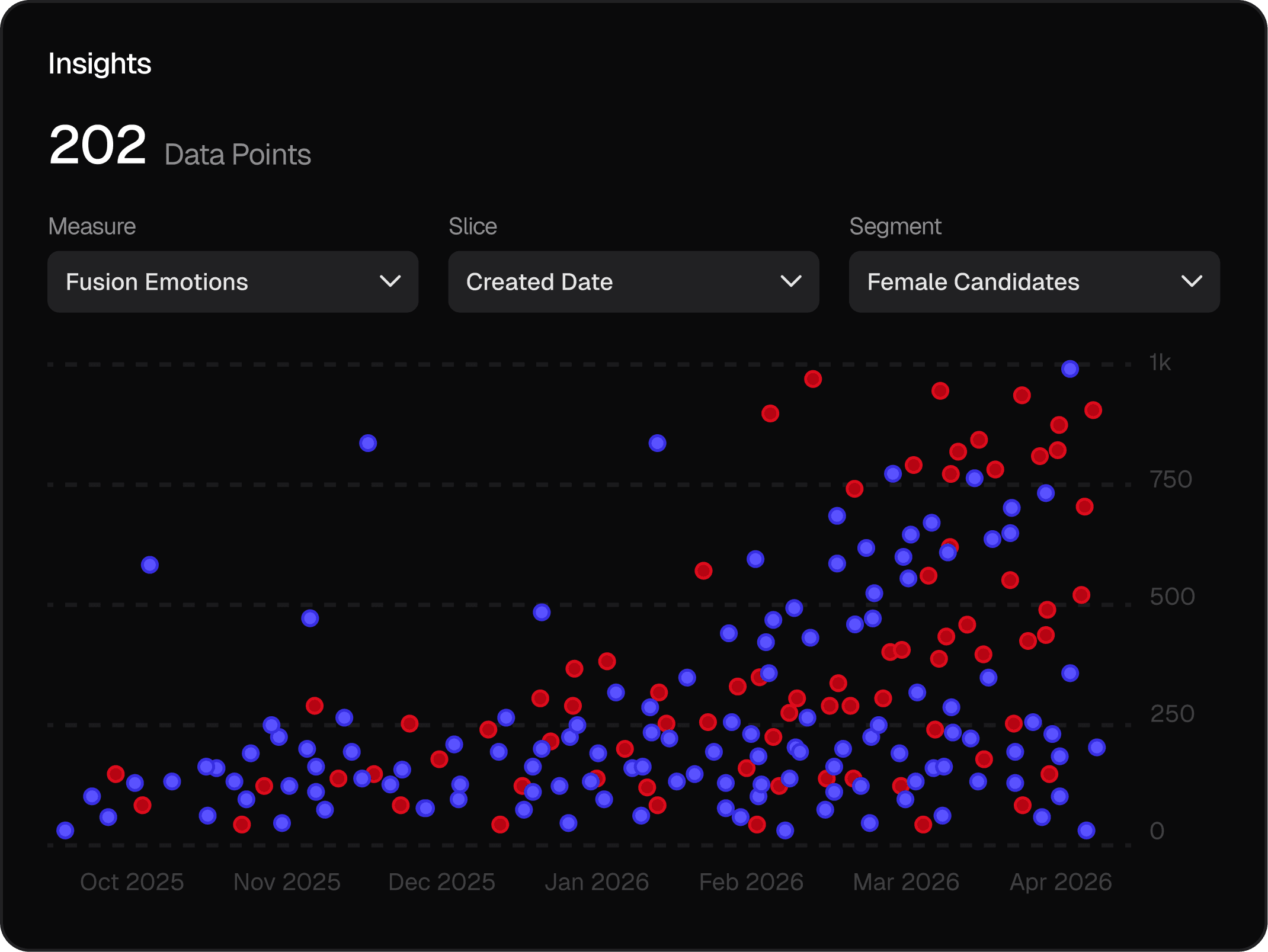This screenshot has width=1268, height=952.
Task: Click the Oct 2025 axis label
Action: click(132, 882)
